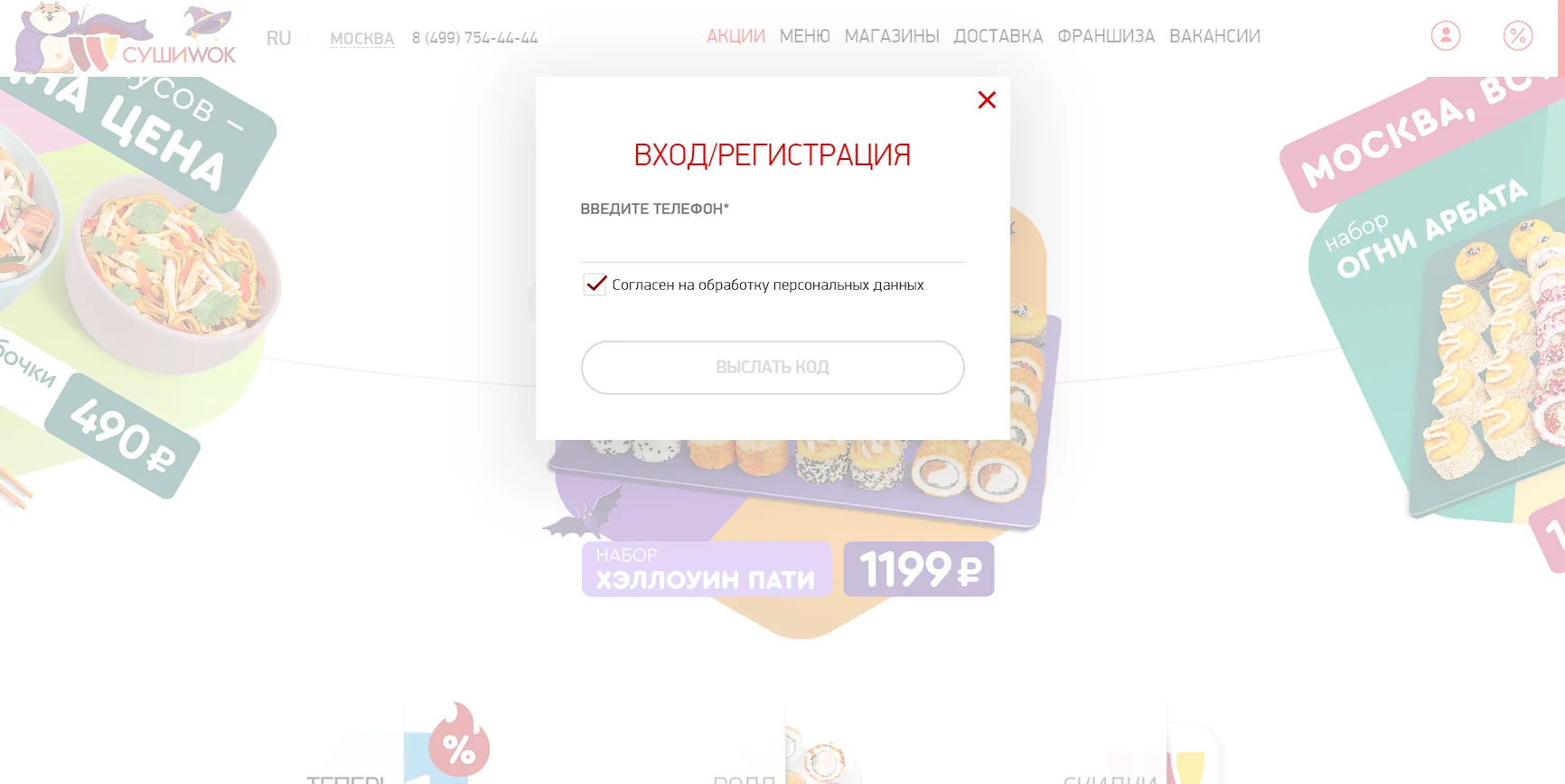Open the Акции menu item
Screen dimensions: 1565x784
(736, 36)
